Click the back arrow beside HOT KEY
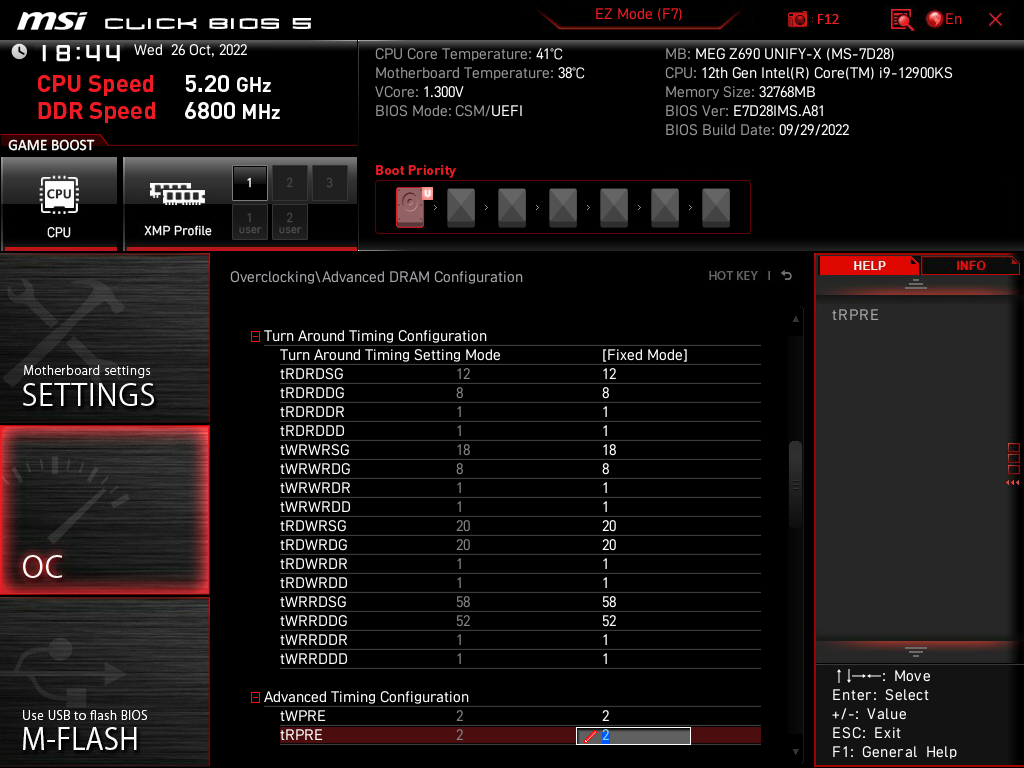 point(787,276)
